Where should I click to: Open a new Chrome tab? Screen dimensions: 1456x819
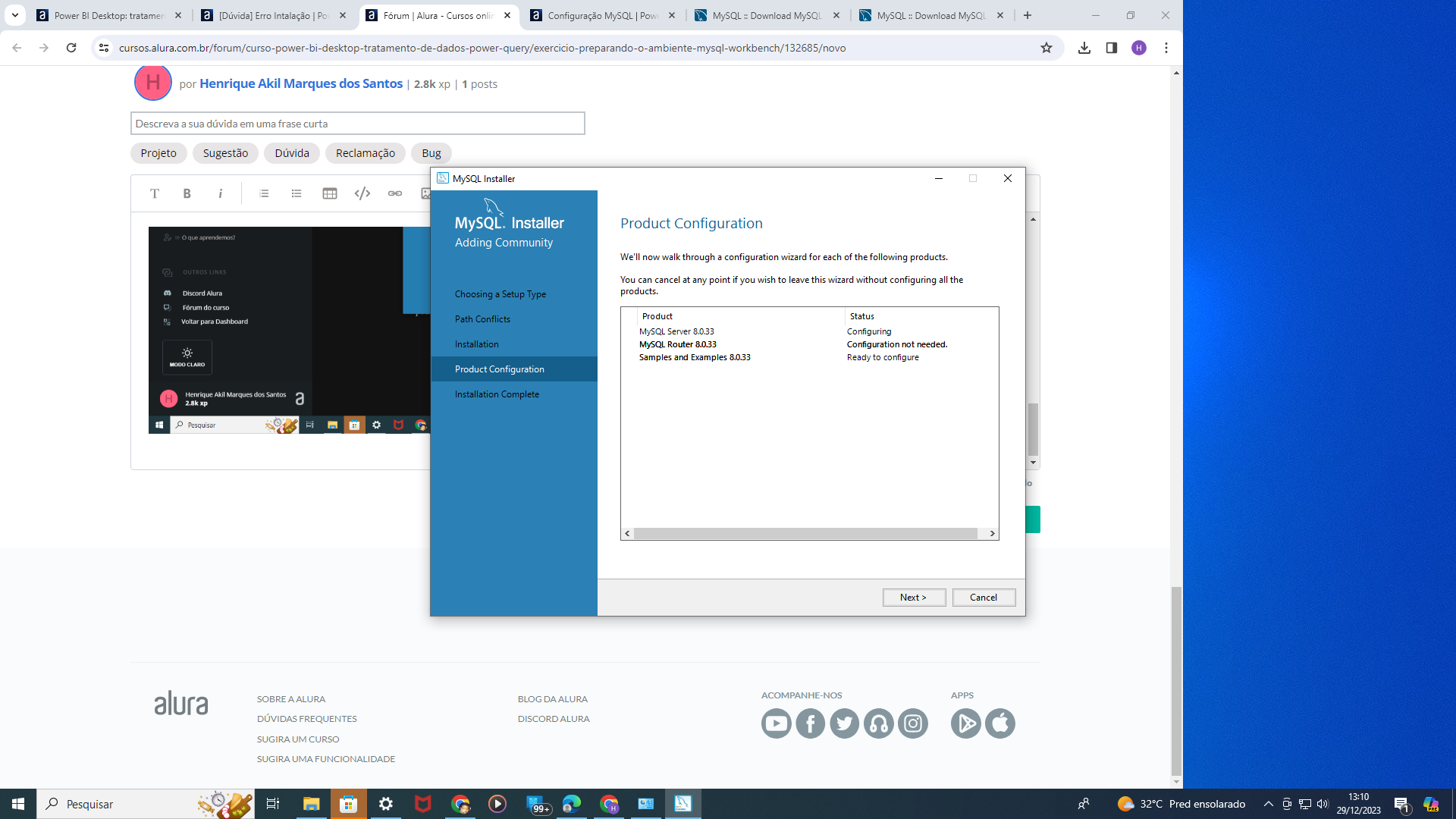(x=1028, y=15)
